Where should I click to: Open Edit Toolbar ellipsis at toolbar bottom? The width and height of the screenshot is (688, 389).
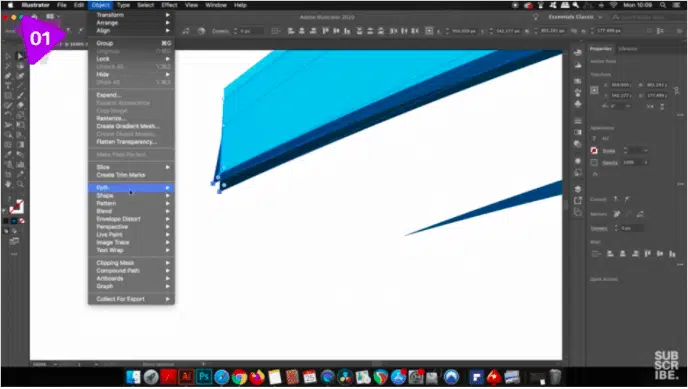coord(14,254)
